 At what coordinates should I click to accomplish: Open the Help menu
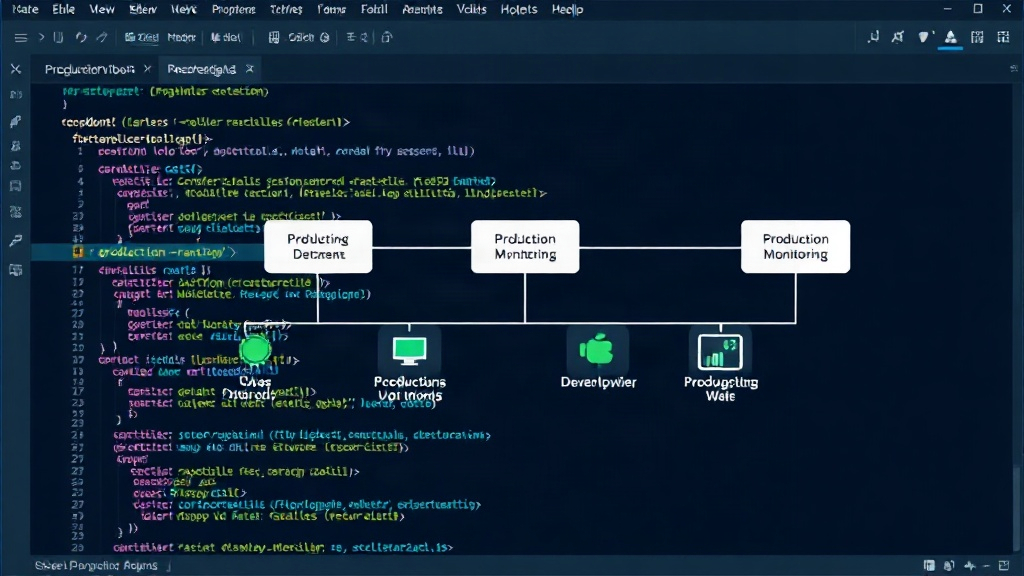click(x=568, y=9)
